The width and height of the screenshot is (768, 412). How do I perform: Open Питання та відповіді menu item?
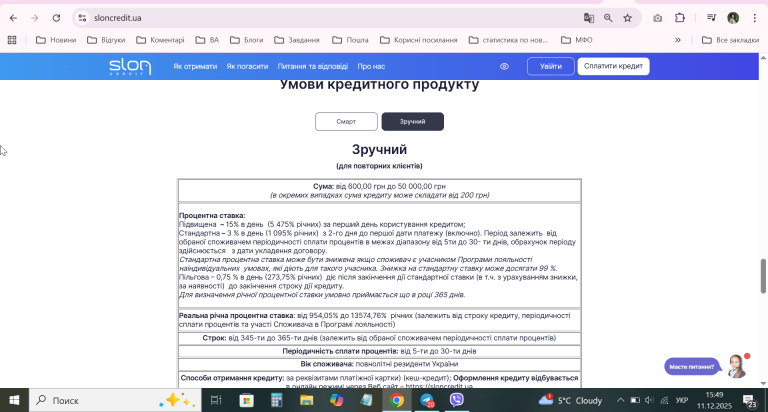[313, 67]
